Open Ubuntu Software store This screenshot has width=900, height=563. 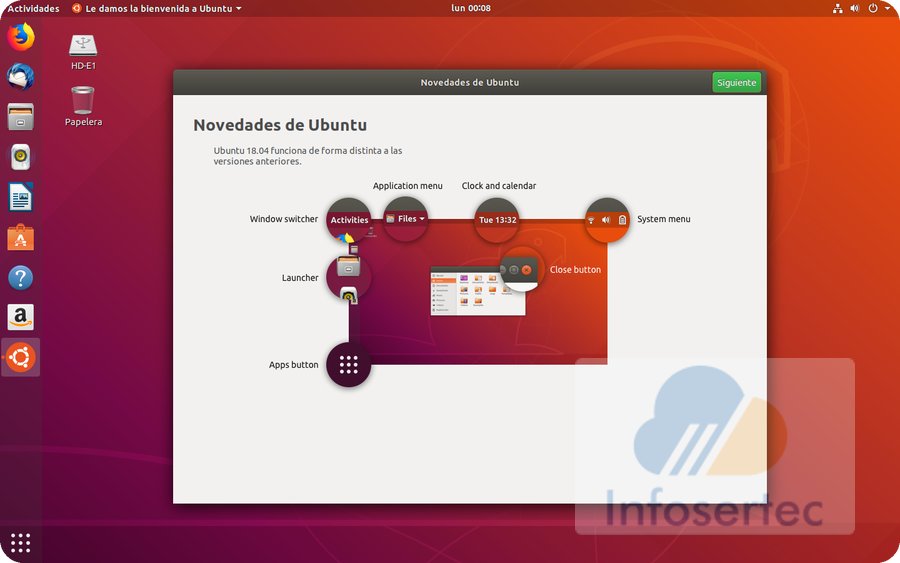[x=20, y=237]
